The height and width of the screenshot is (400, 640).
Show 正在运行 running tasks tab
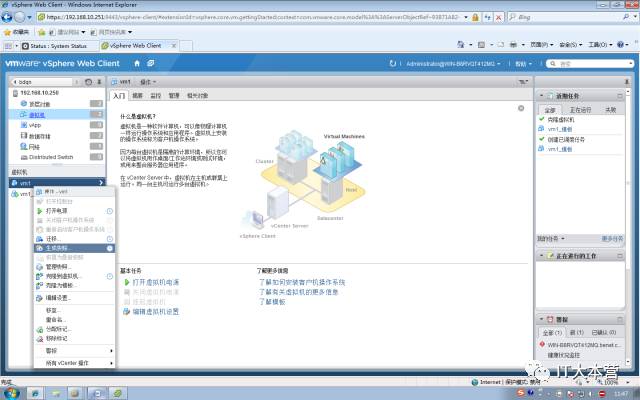[580, 110]
